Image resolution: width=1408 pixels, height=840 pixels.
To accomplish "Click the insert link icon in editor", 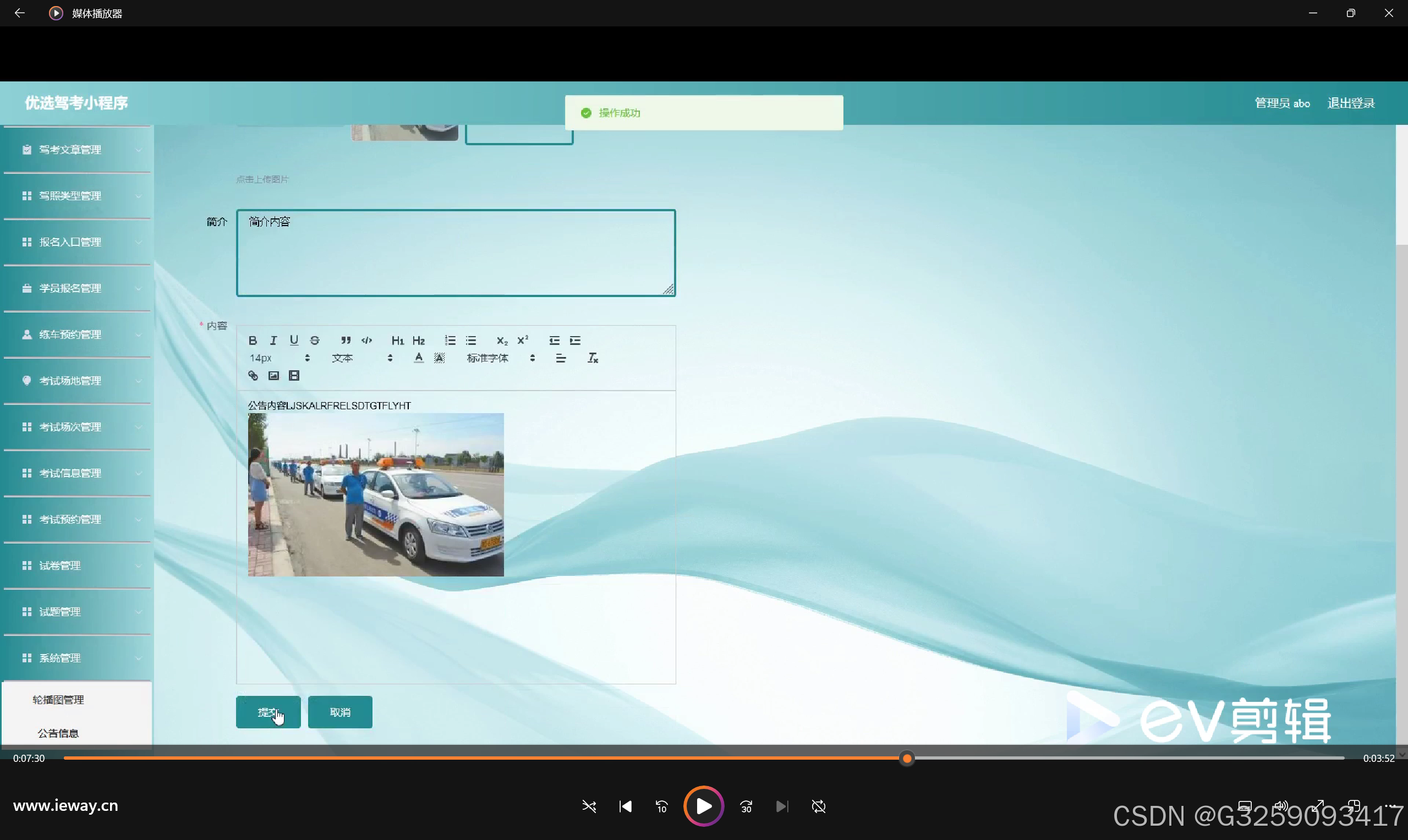I will coord(253,375).
